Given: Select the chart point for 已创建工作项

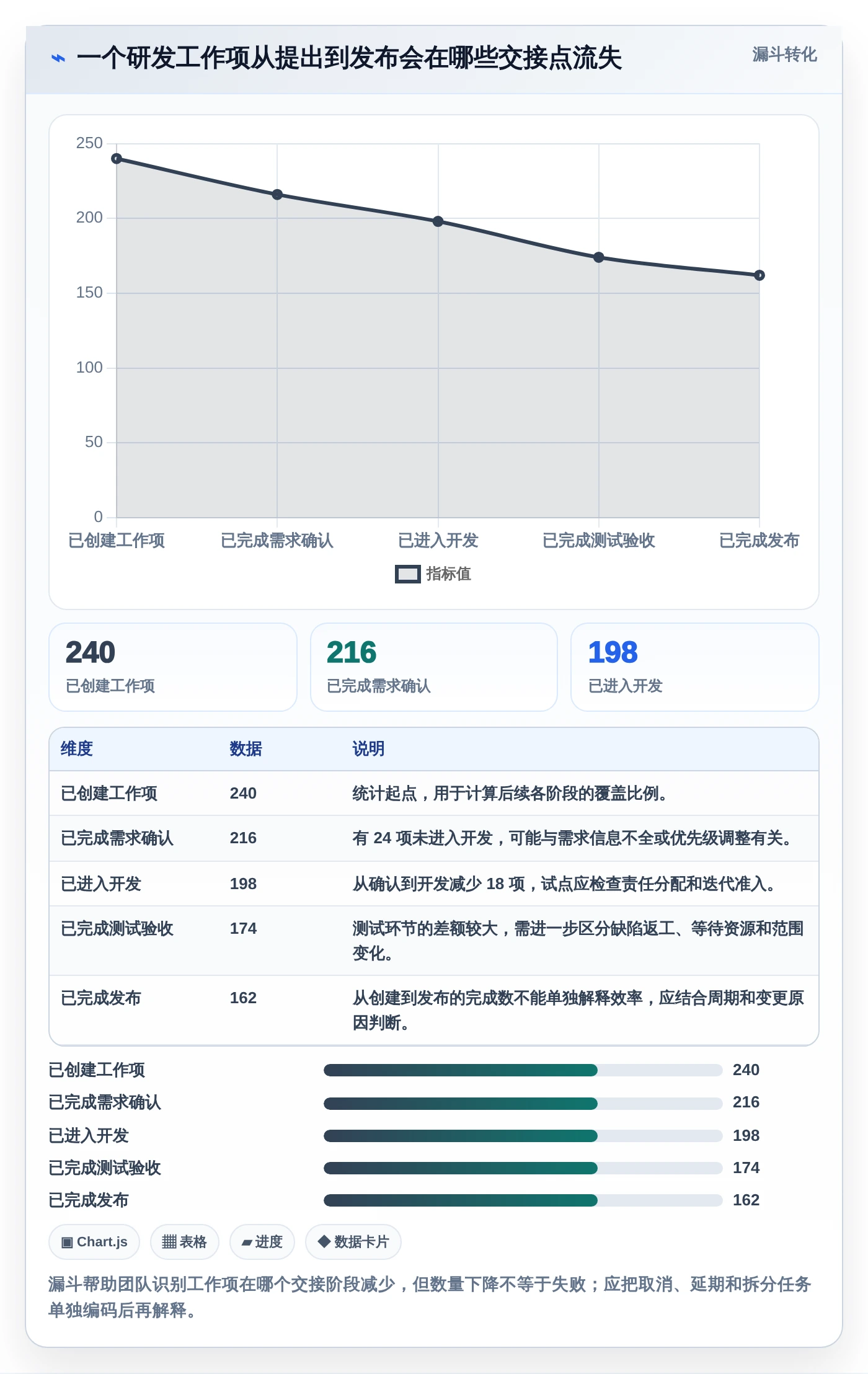Looking at the screenshot, I should click(x=117, y=159).
